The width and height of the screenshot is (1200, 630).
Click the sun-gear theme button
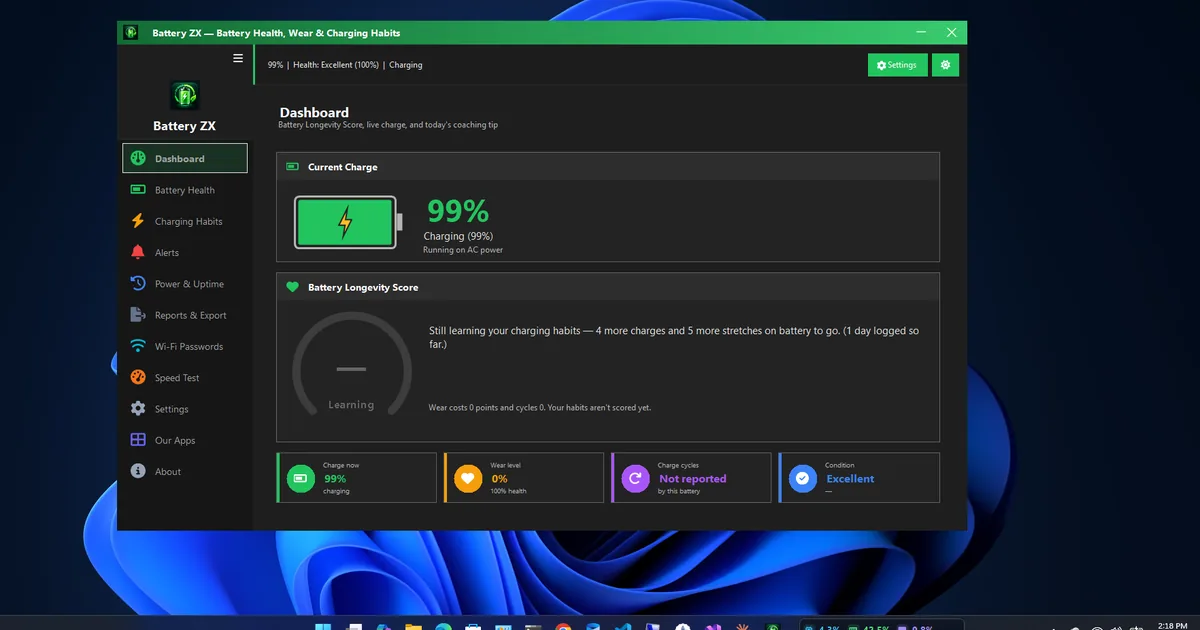tap(945, 65)
